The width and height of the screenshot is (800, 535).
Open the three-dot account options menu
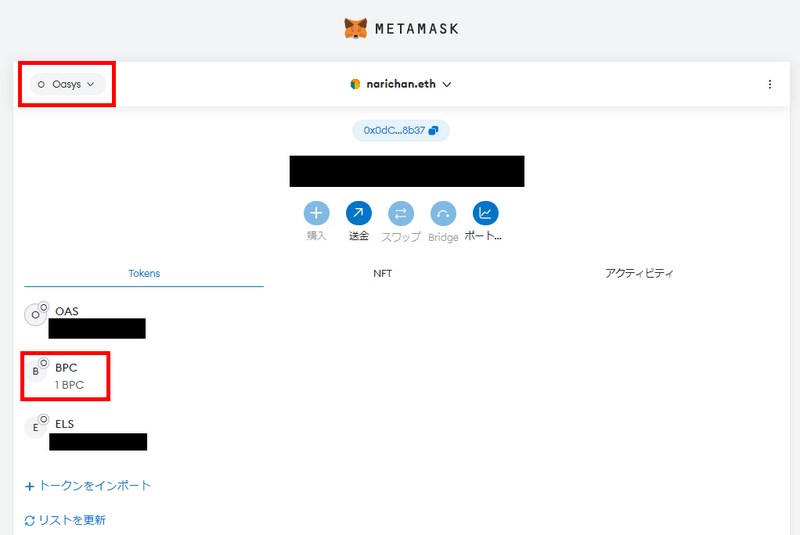coord(769,85)
